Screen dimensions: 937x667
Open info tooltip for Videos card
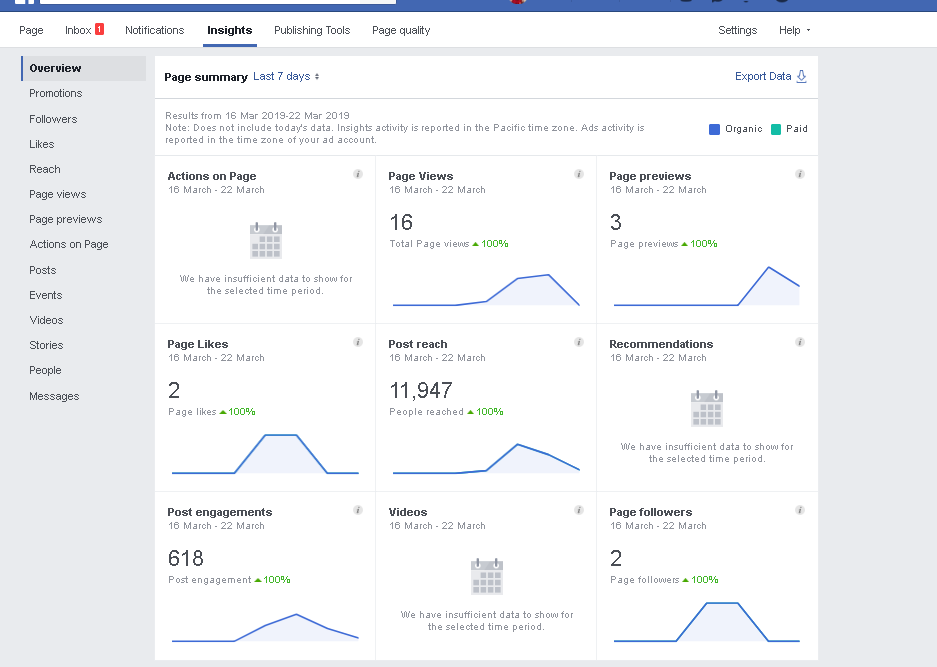tap(579, 510)
